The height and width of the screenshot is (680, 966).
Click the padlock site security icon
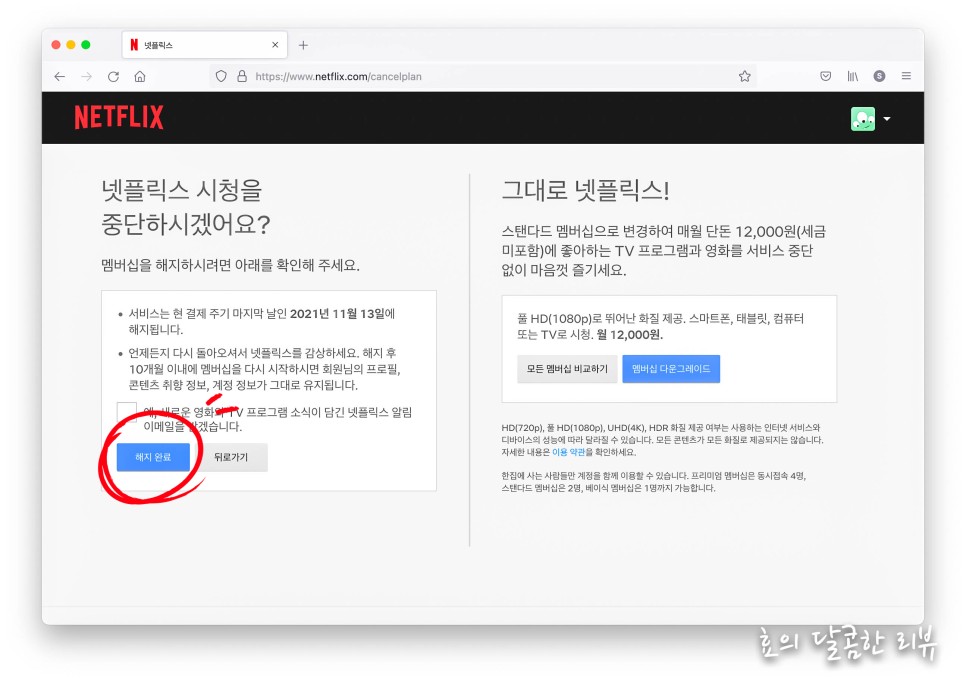(242, 76)
